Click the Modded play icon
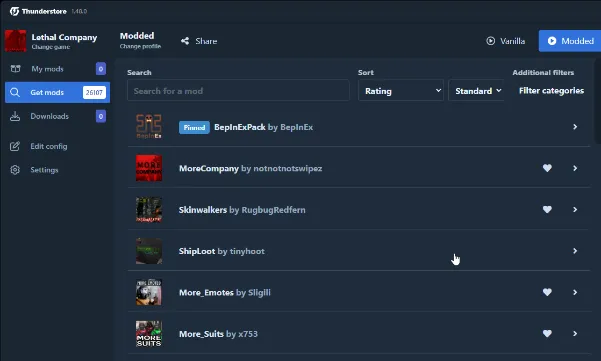 click(x=552, y=41)
